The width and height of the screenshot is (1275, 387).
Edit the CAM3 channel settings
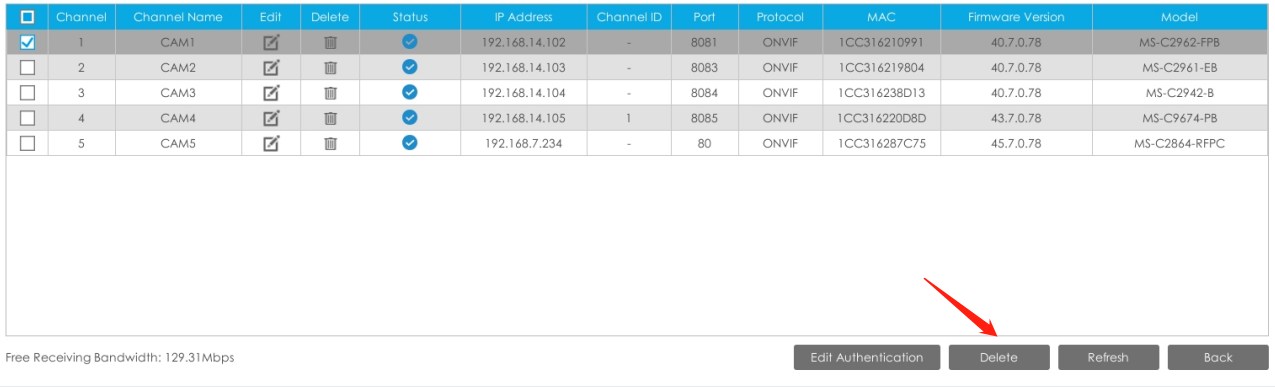point(271,92)
